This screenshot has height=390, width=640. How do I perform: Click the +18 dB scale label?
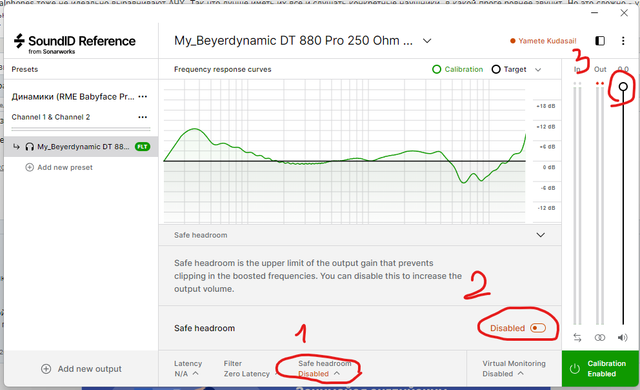tap(546, 106)
